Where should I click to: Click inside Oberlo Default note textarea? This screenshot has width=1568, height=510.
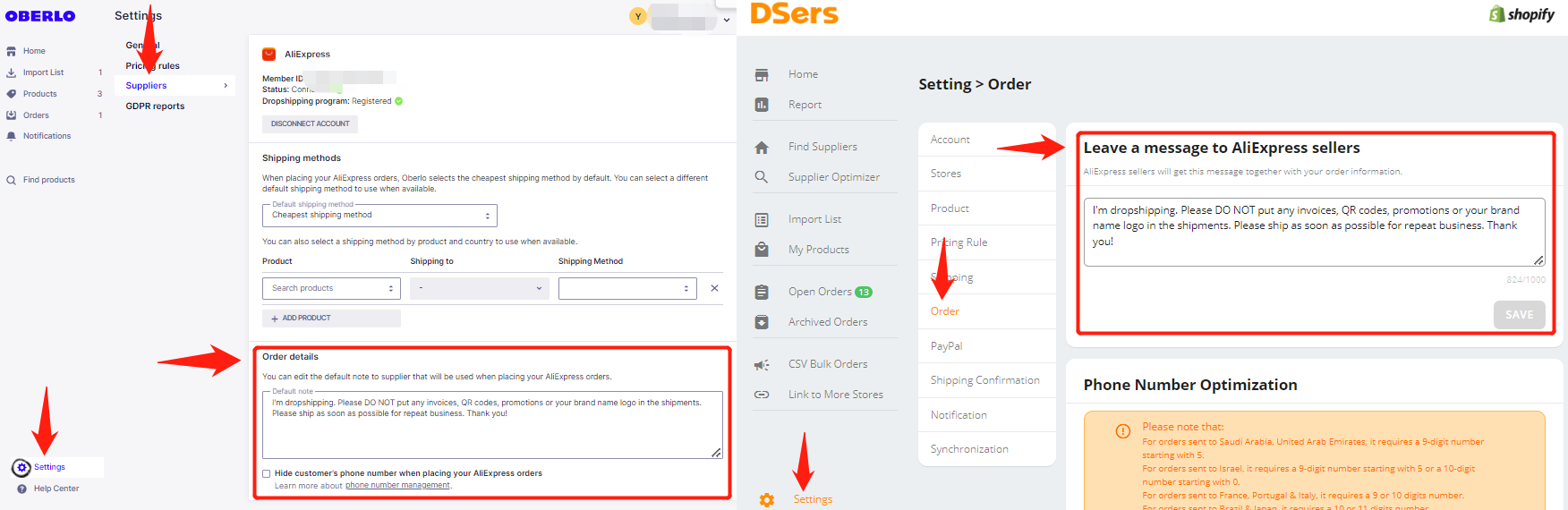click(492, 425)
